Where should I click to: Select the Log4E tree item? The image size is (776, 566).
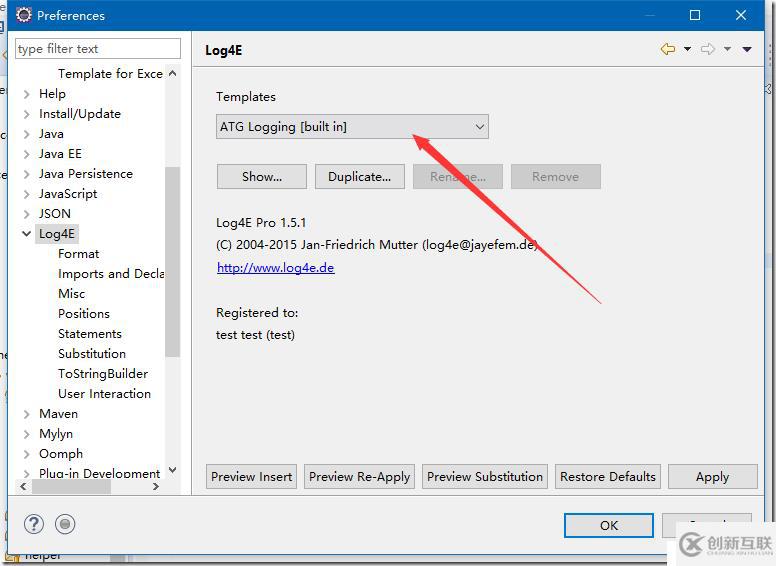[x=57, y=234]
